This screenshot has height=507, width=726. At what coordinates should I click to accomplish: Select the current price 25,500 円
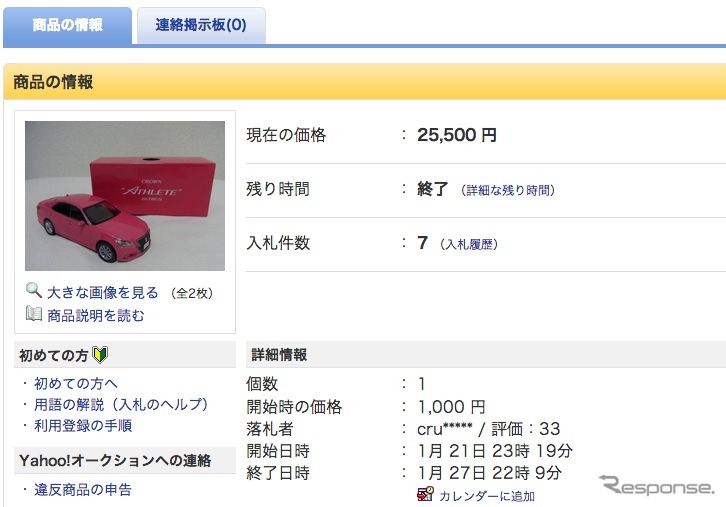[x=457, y=135]
